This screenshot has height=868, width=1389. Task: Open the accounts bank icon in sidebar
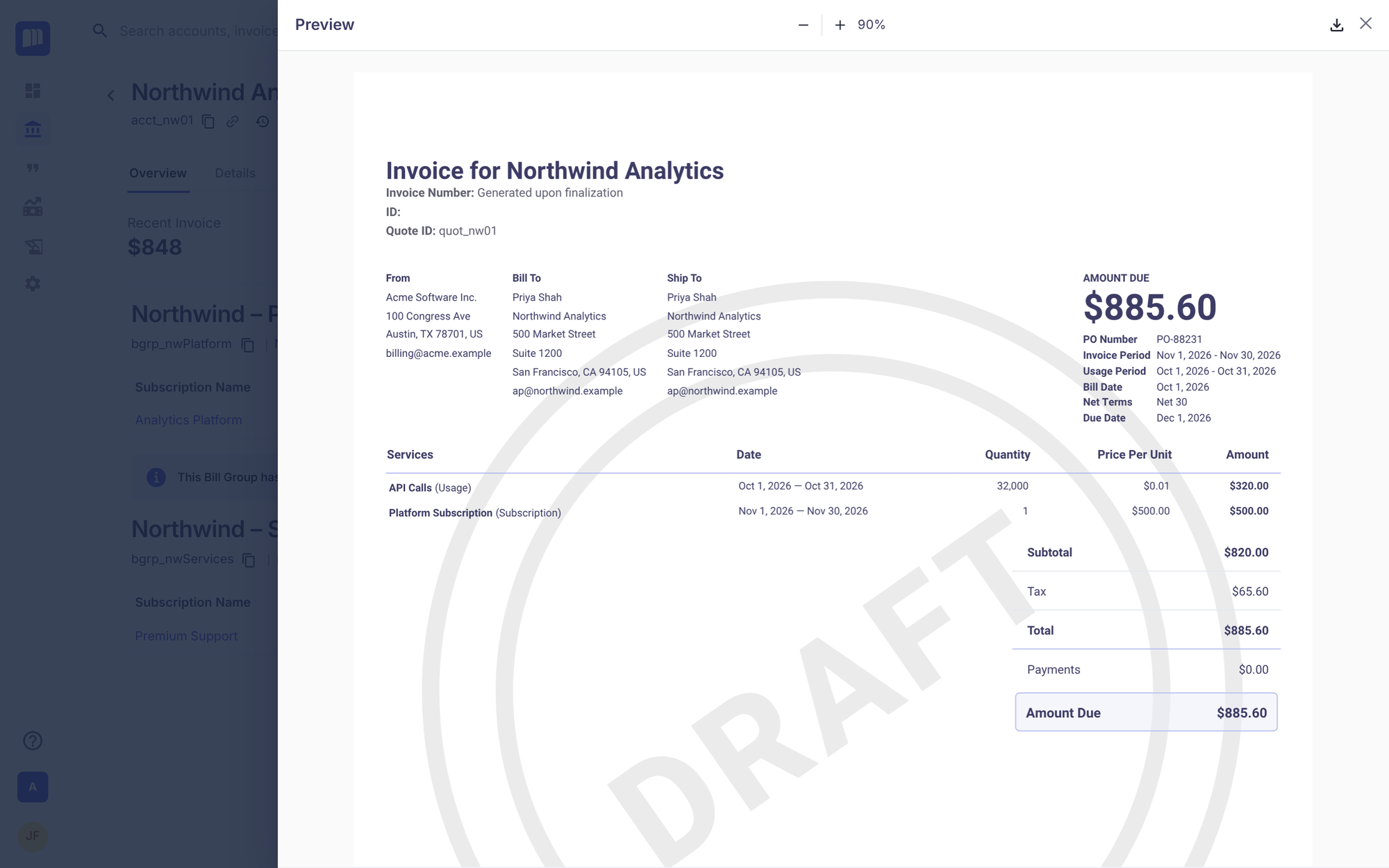point(33,129)
